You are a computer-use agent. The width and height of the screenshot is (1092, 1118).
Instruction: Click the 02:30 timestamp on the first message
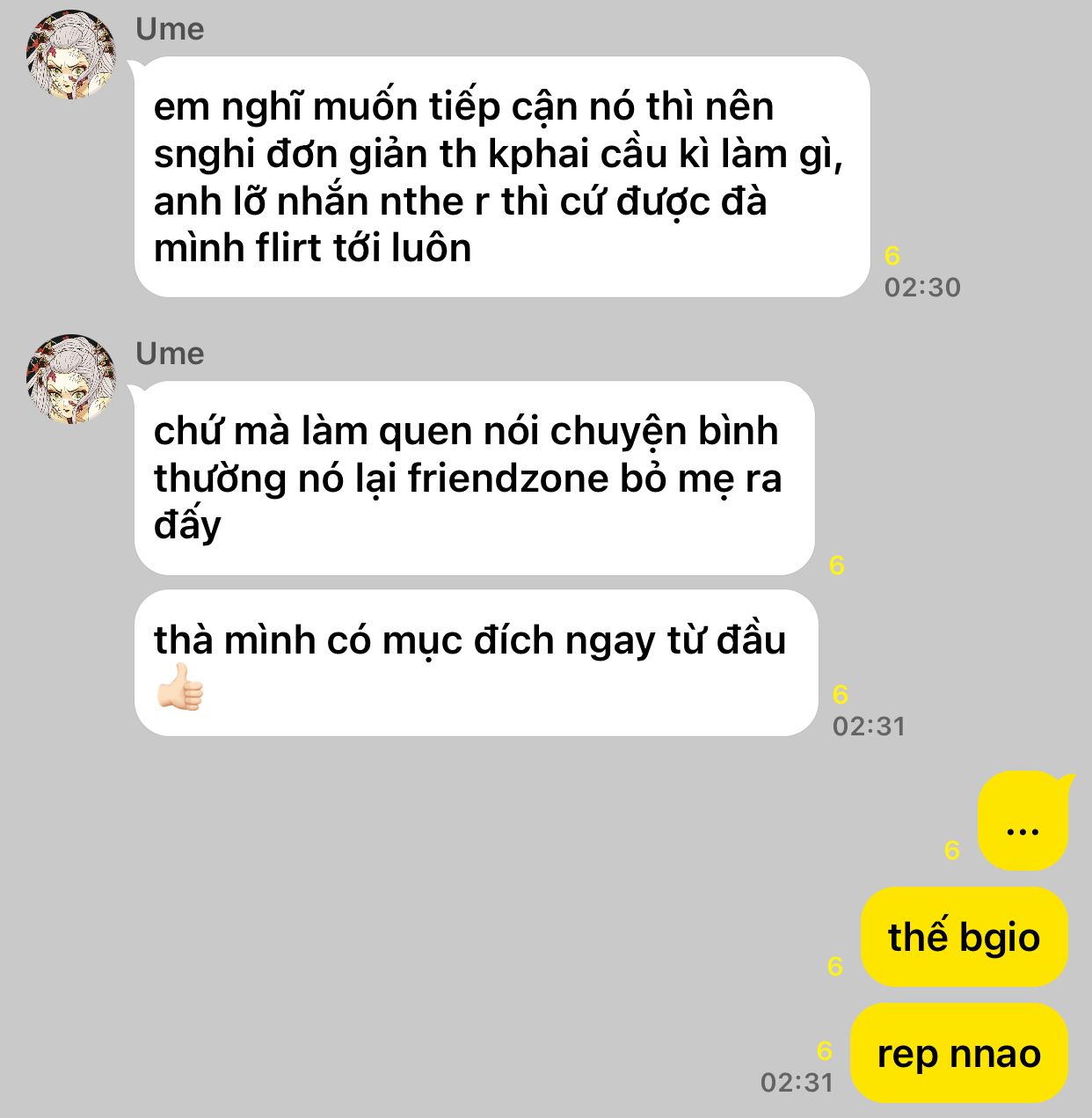922,288
